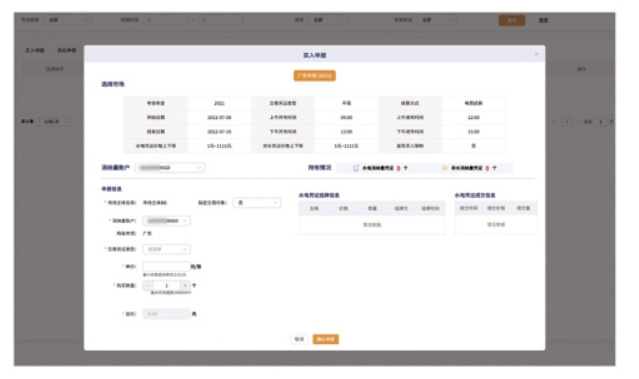Increase purchase quantity with plus button
Image resolution: width=639 pixels, height=379 pixels.
point(185,286)
